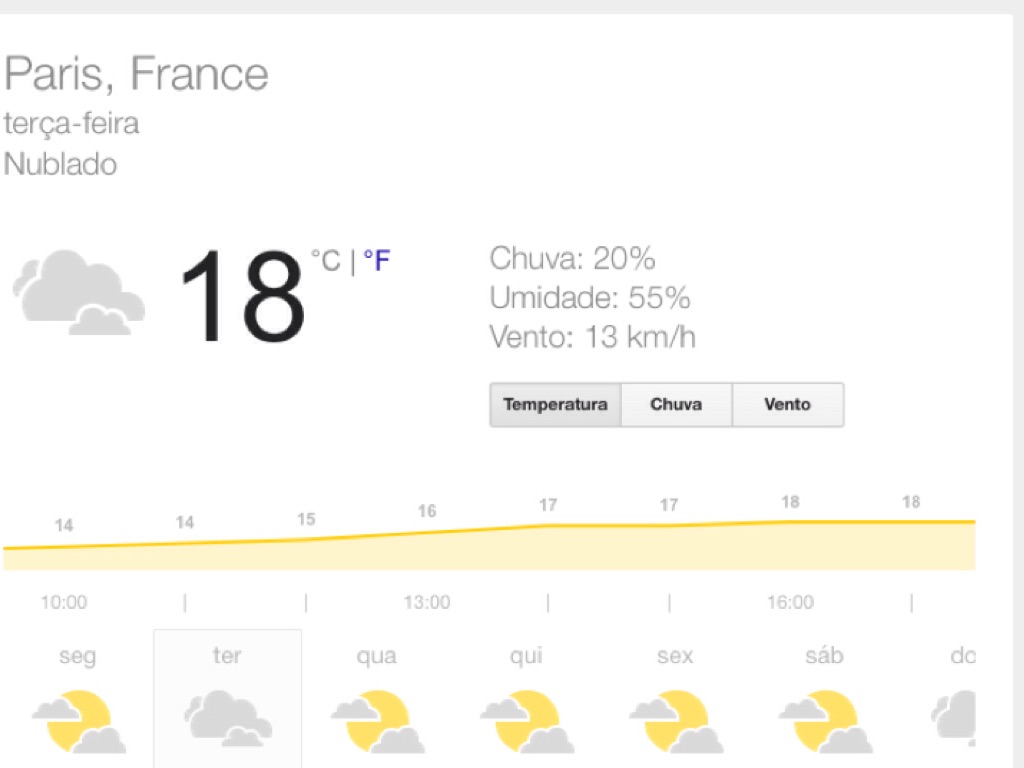Switch to the Vento chart
The width and height of the screenshot is (1024, 768).
[787, 405]
